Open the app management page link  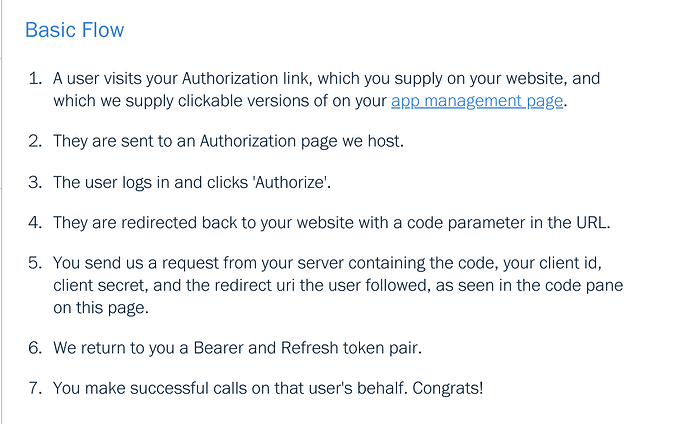point(476,101)
